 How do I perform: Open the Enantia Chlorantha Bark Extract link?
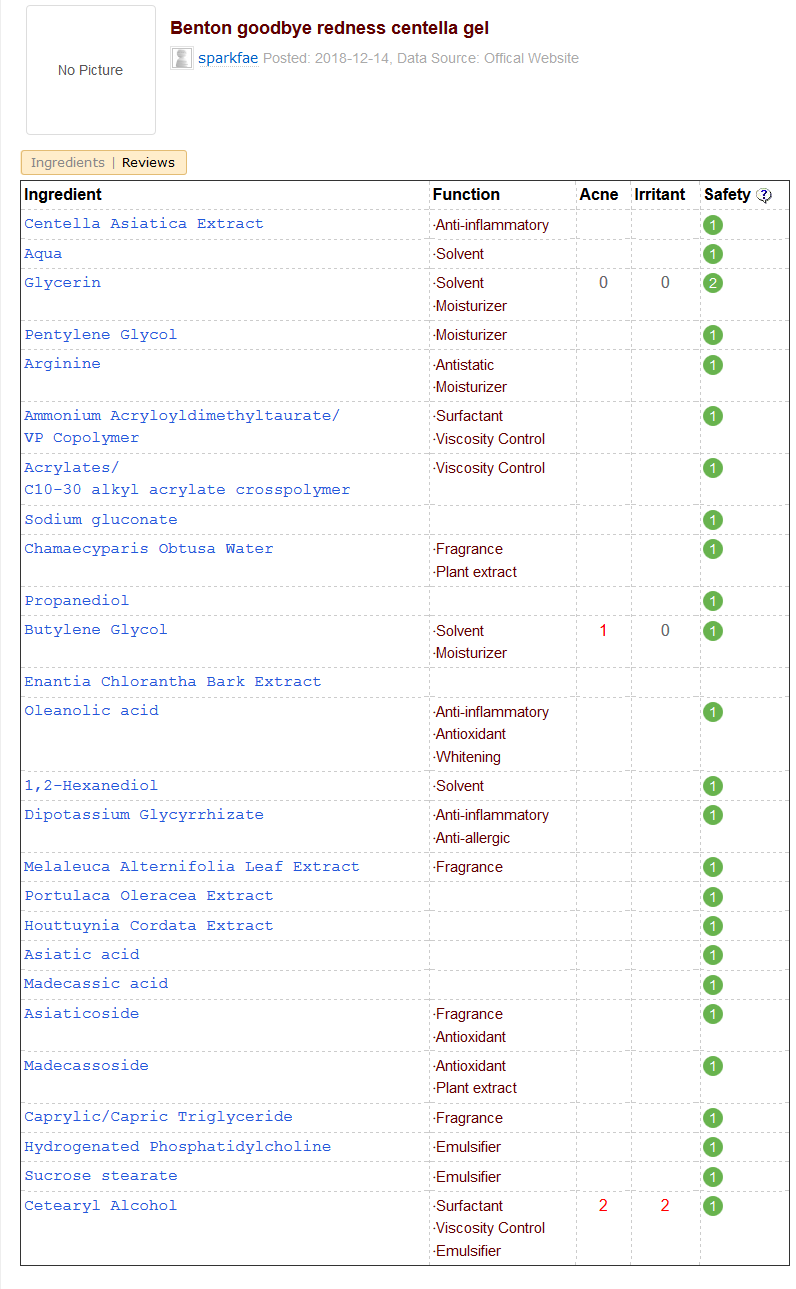click(173, 682)
